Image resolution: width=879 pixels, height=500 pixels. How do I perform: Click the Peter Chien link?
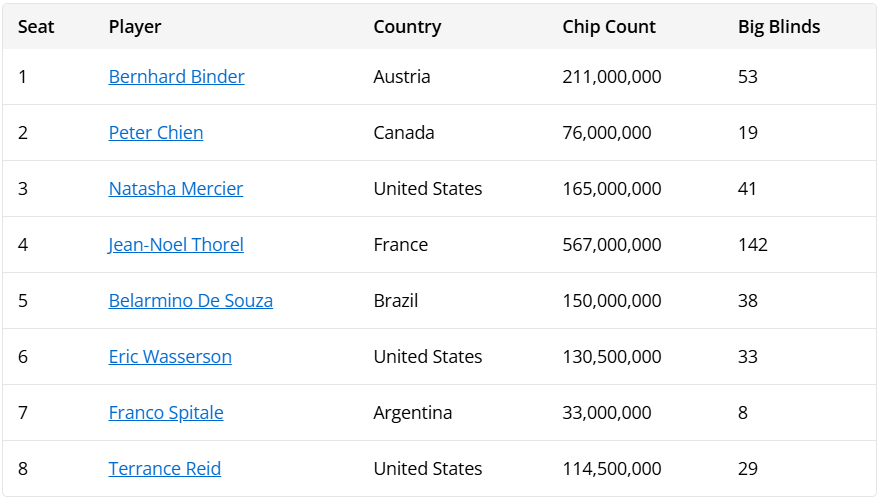pos(156,133)
